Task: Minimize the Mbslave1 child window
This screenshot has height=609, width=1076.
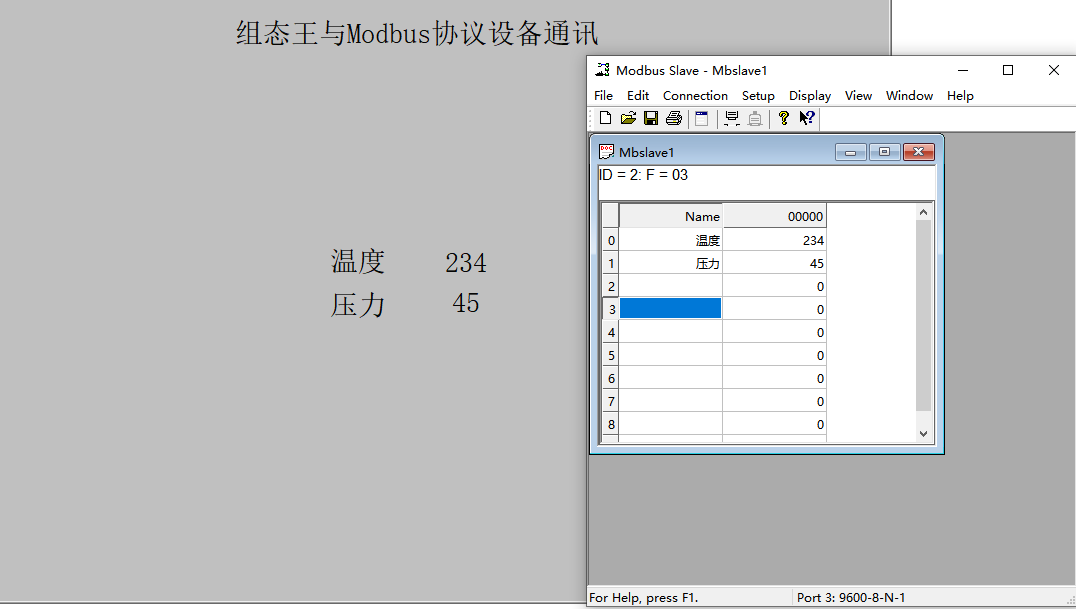Action: click(x=850, y=152)
